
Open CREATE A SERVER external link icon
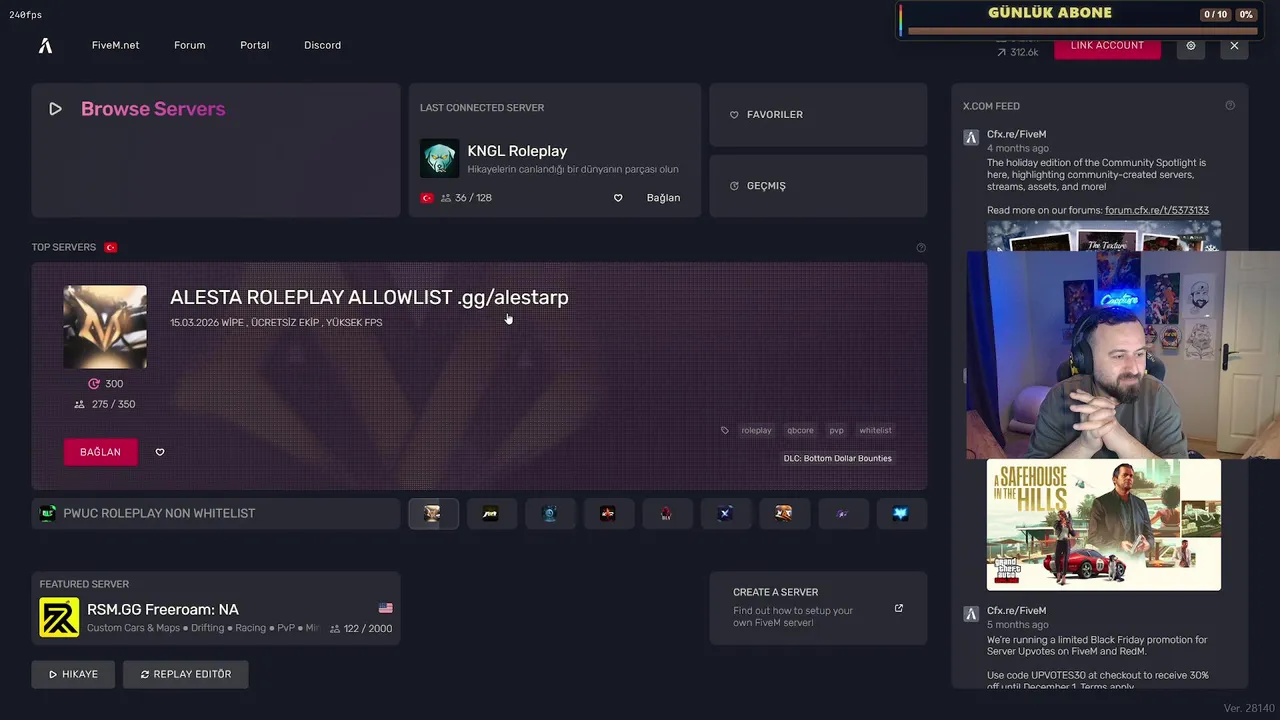pyautogui.click(x=899, y=608)
